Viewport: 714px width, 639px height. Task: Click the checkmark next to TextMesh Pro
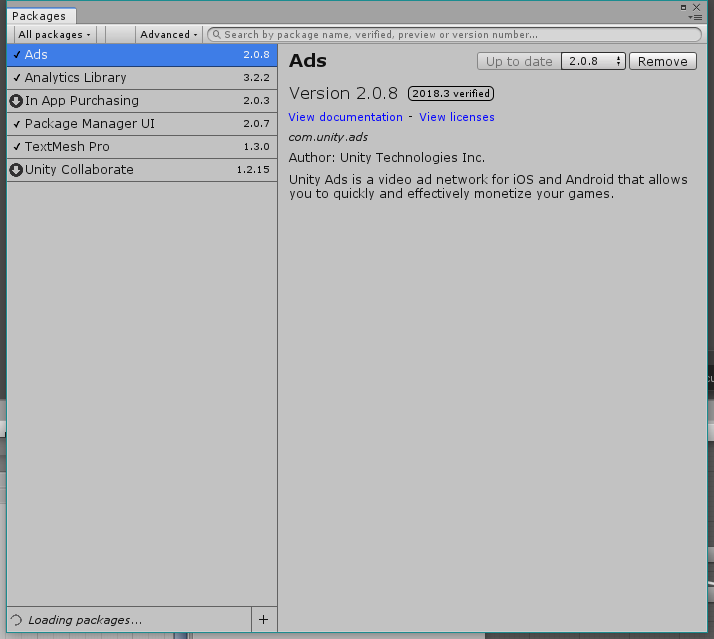pos(17,147)
